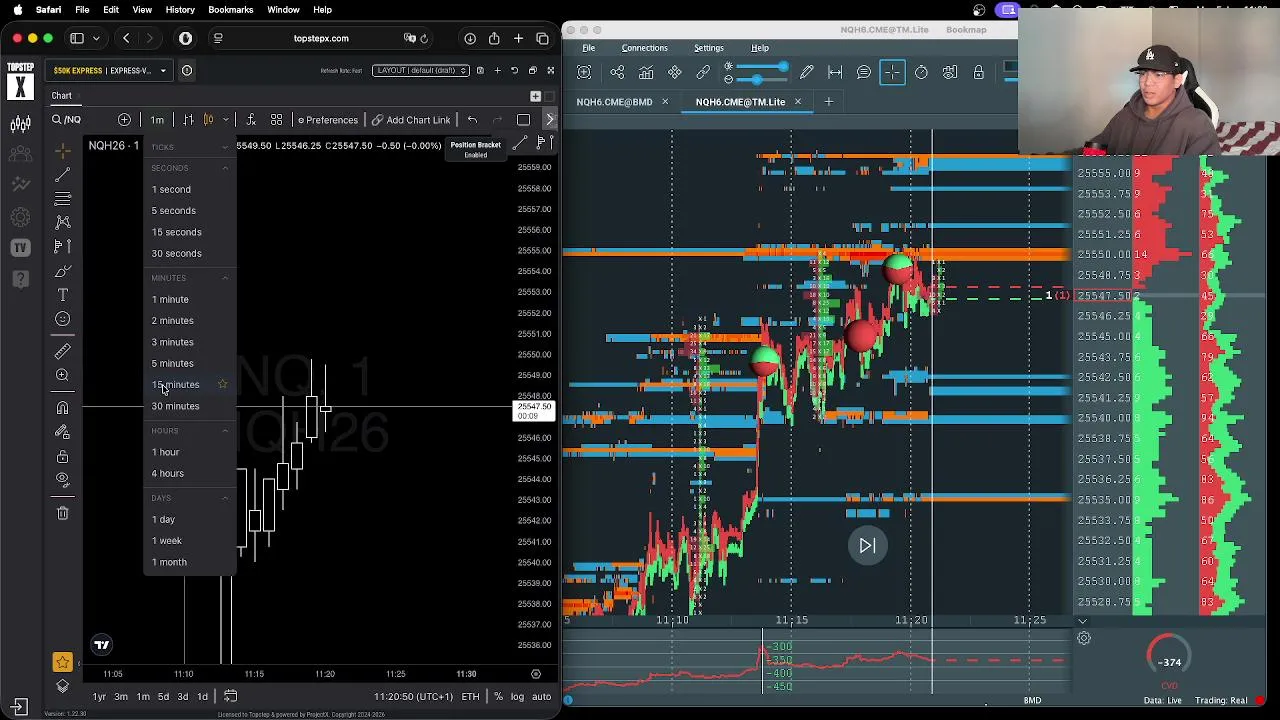
Task: Click Preferences button on chart toolbar
Action: (x=328, y=120)
